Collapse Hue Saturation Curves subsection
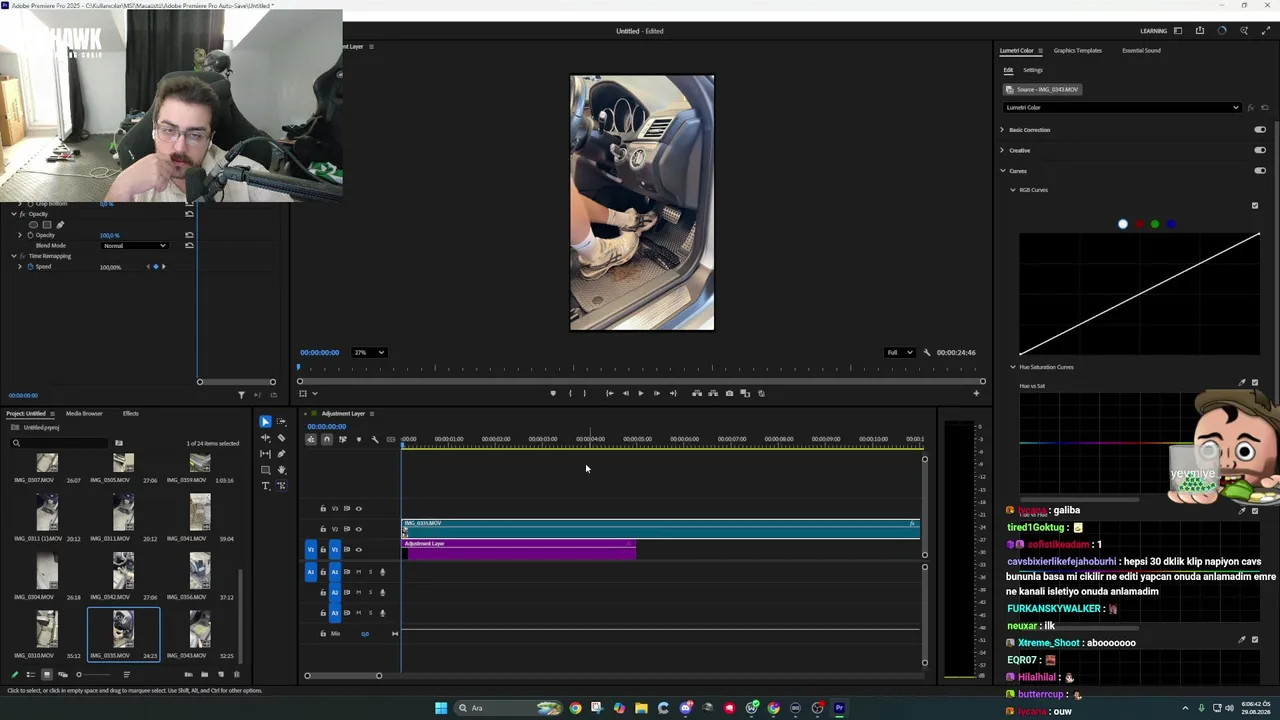Image resolution: width=1280 pixels, height=720 pixels. 1012,367
